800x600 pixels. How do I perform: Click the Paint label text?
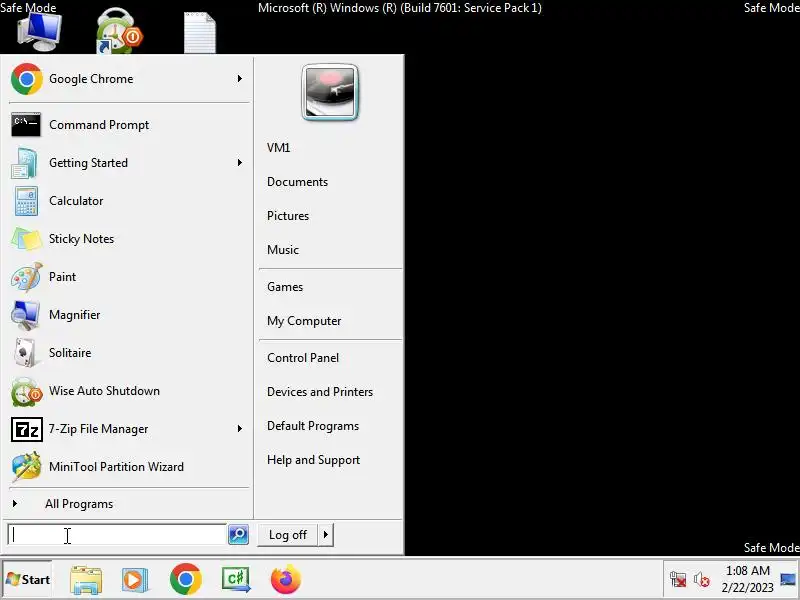coord(62,277)
